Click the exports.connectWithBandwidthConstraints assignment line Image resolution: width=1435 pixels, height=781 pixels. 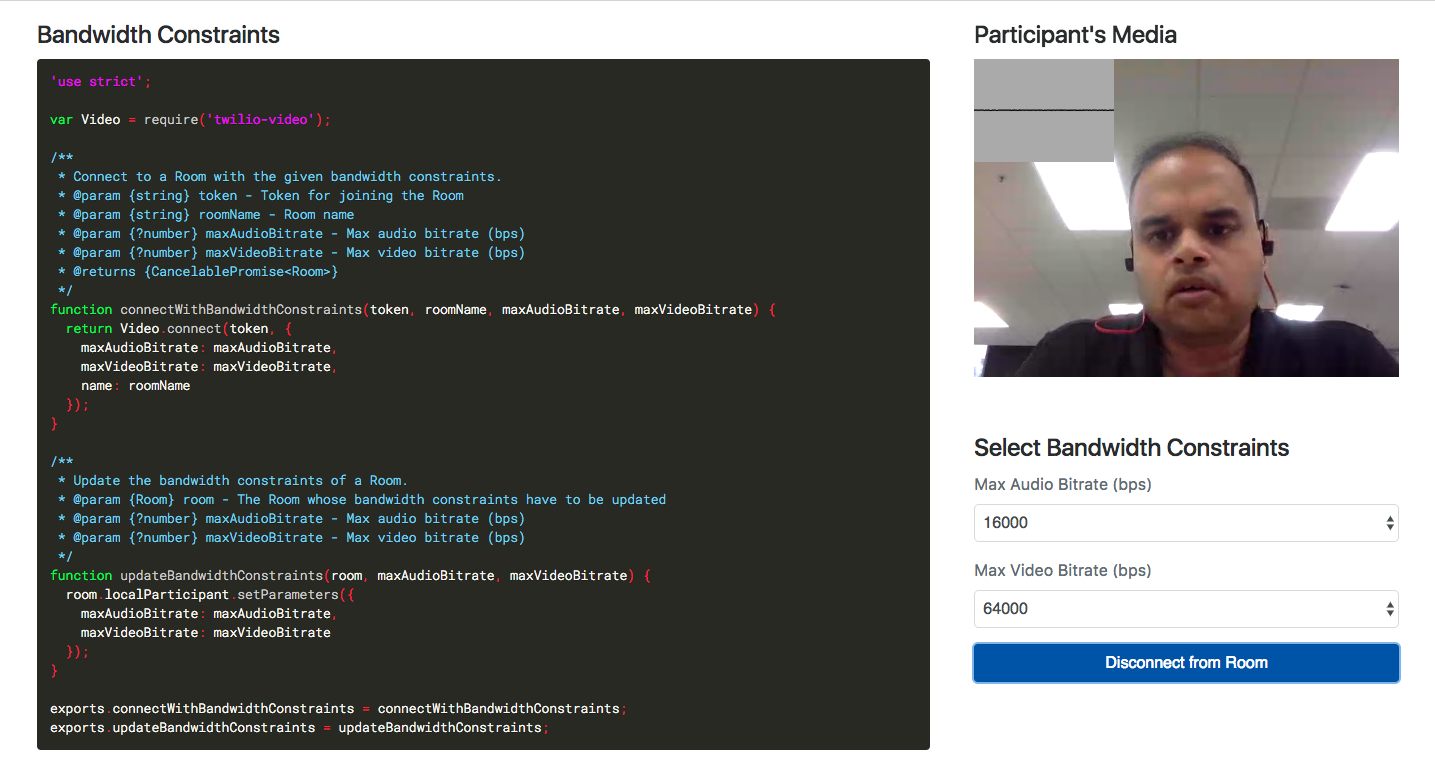339,709
